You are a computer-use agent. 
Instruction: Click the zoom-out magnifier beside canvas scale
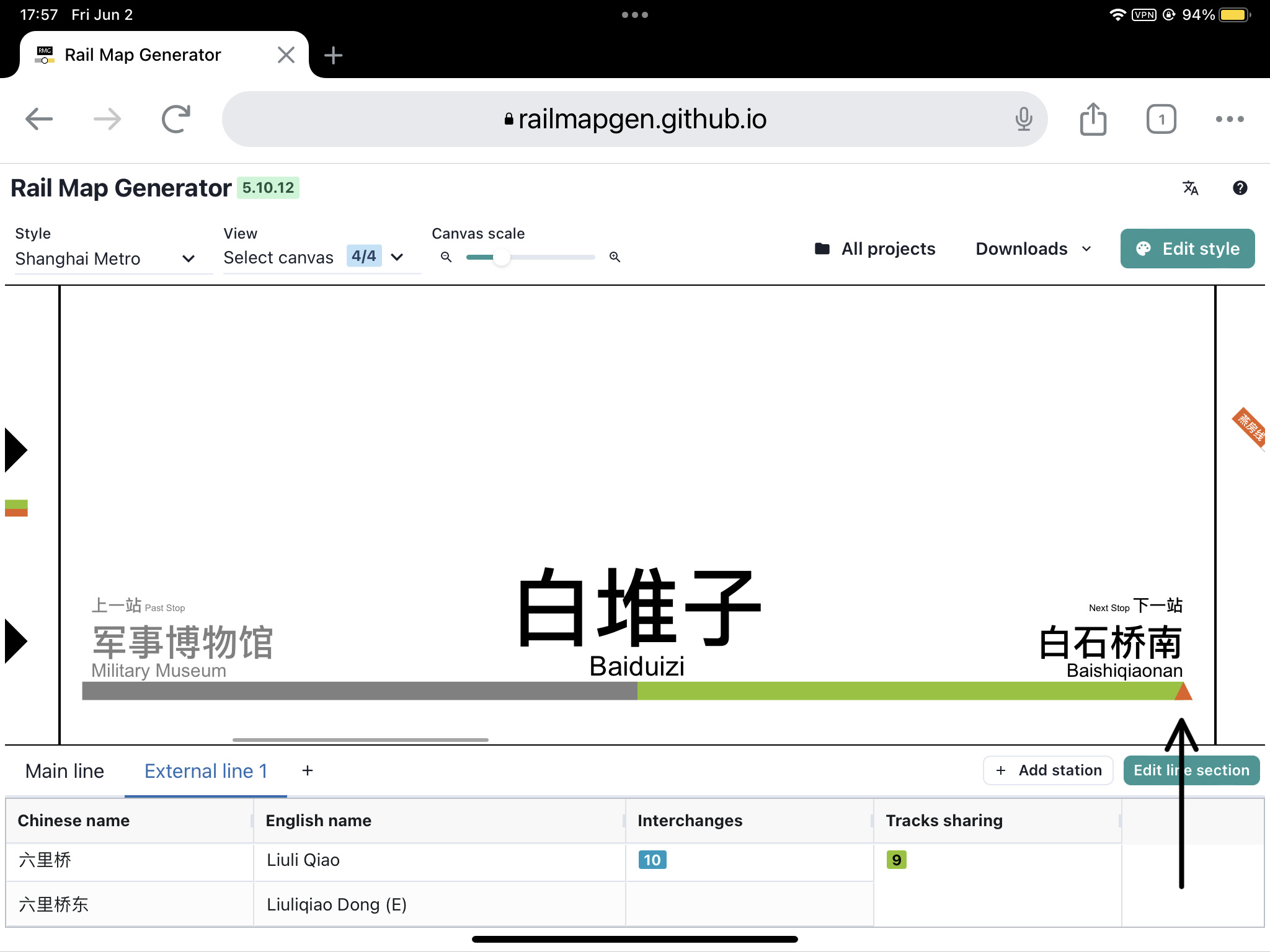446,257
